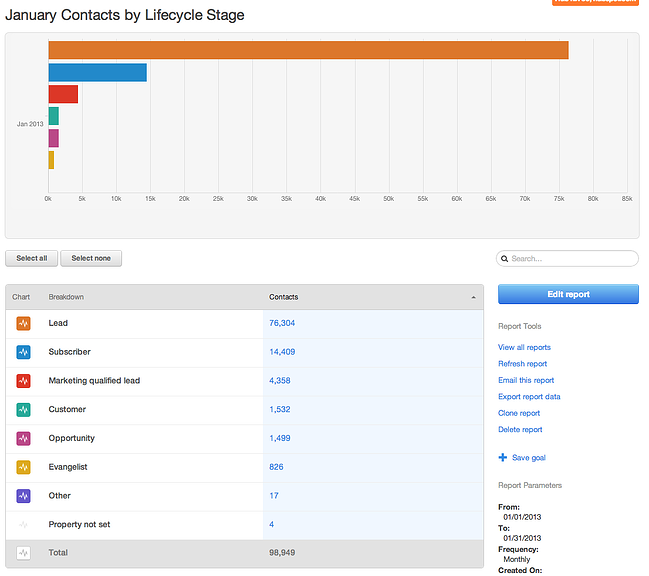
Task: Click the Customer breakdown label
Action: click(67, 410)
